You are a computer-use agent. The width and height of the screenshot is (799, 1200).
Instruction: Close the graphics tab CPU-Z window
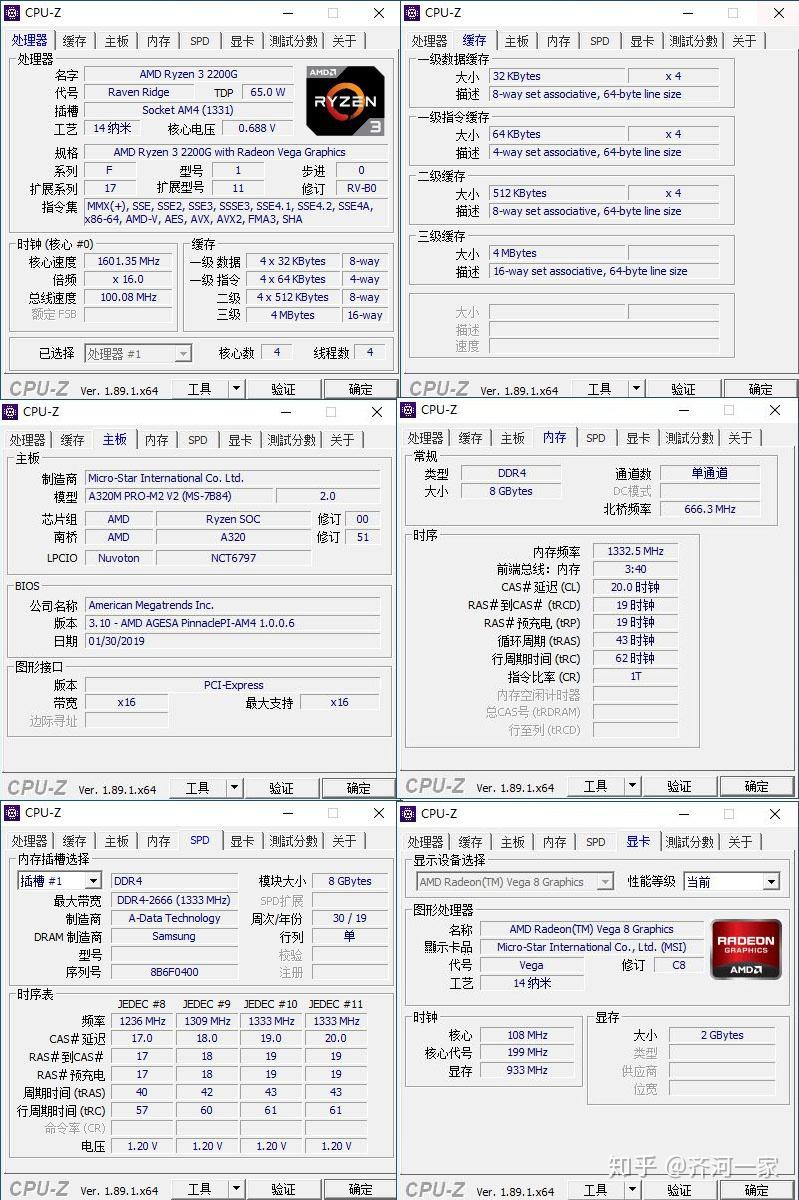(x=774, y=814)
